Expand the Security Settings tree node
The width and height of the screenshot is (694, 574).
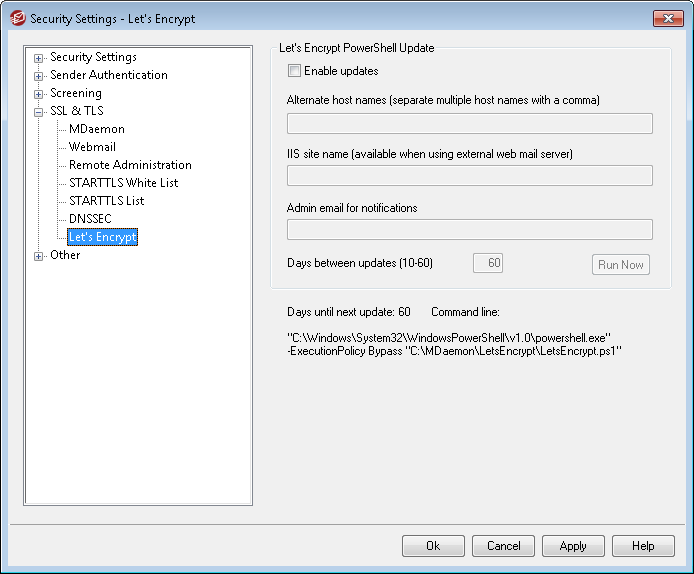click(39, 58)
